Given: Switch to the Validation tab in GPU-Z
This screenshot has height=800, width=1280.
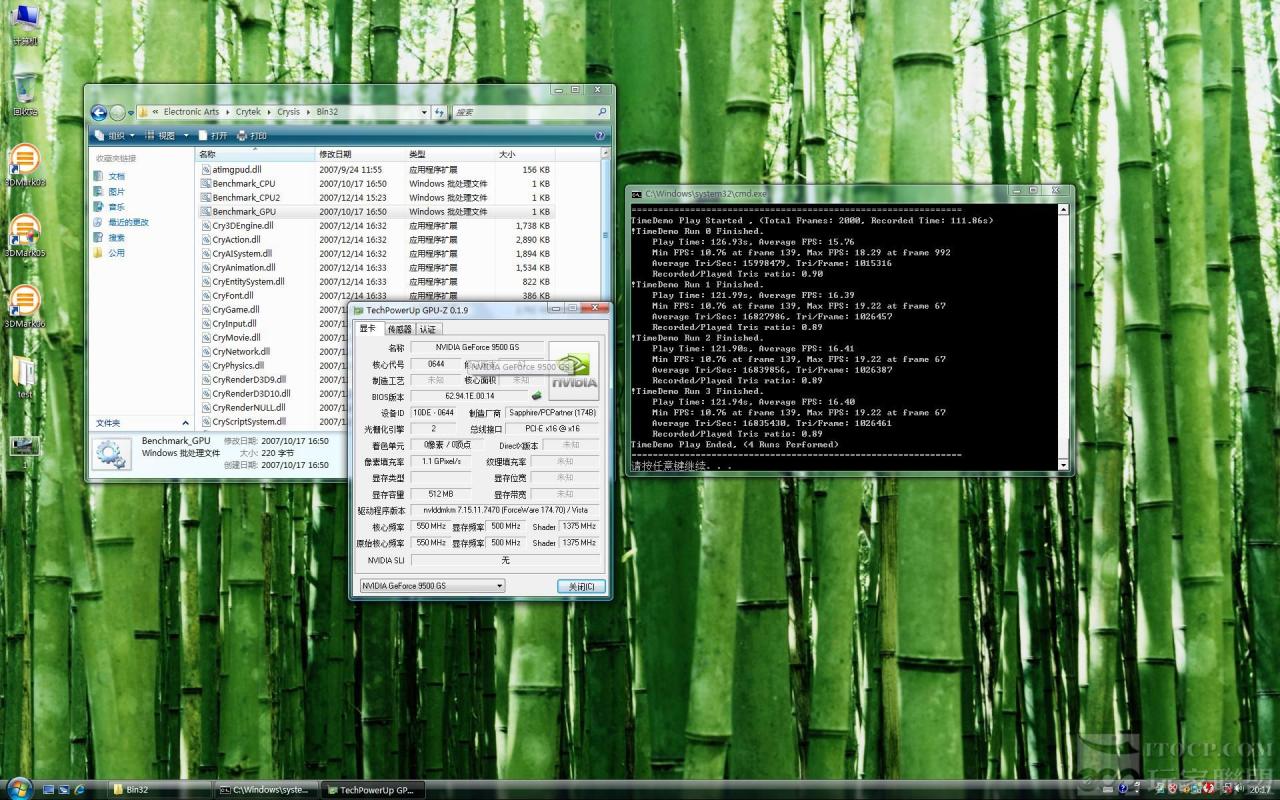Looking at the screenshot, I should (x=428, y=329).
